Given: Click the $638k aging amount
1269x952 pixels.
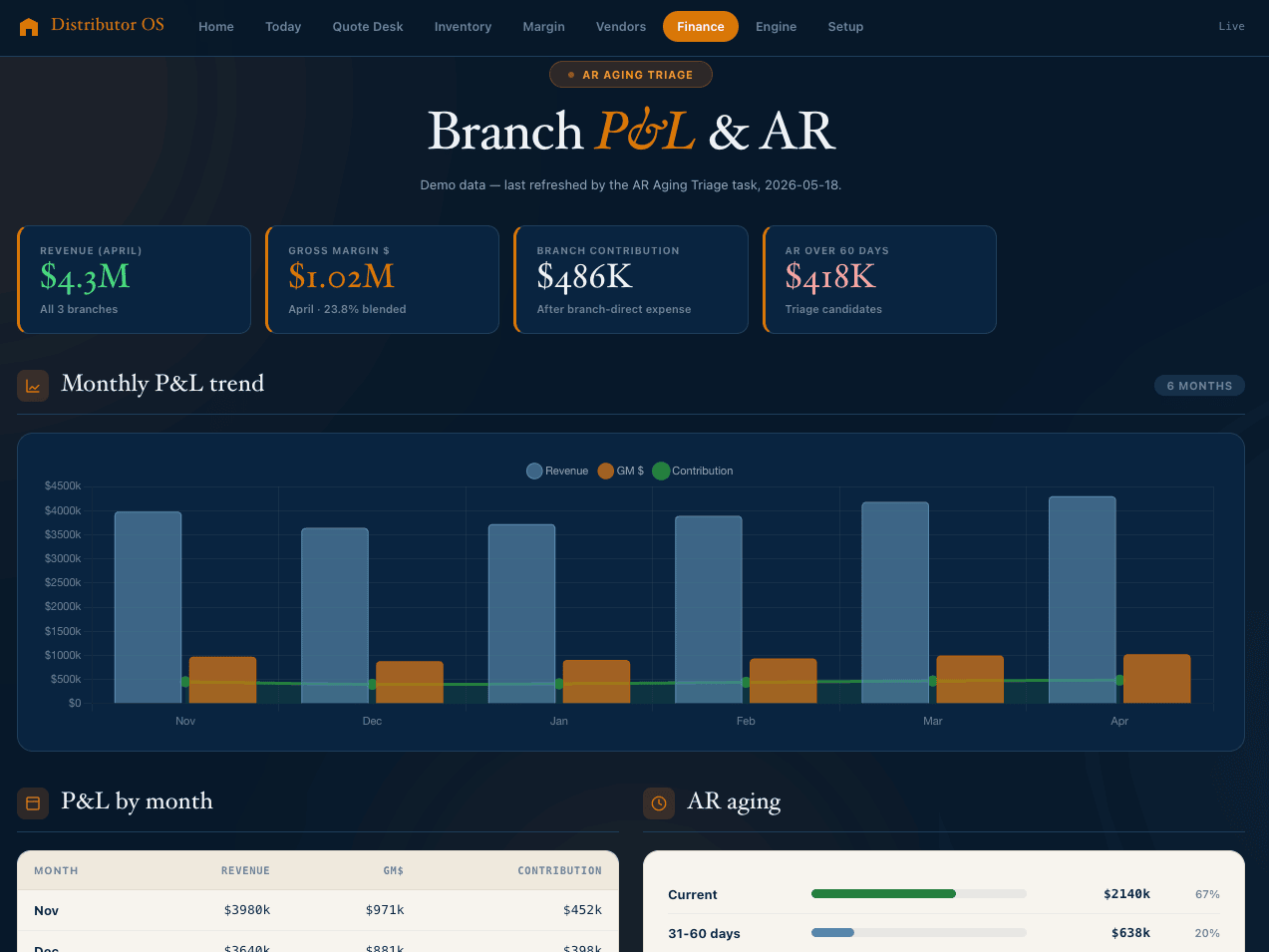Looking at the screenshot, I should point(1130,933).
